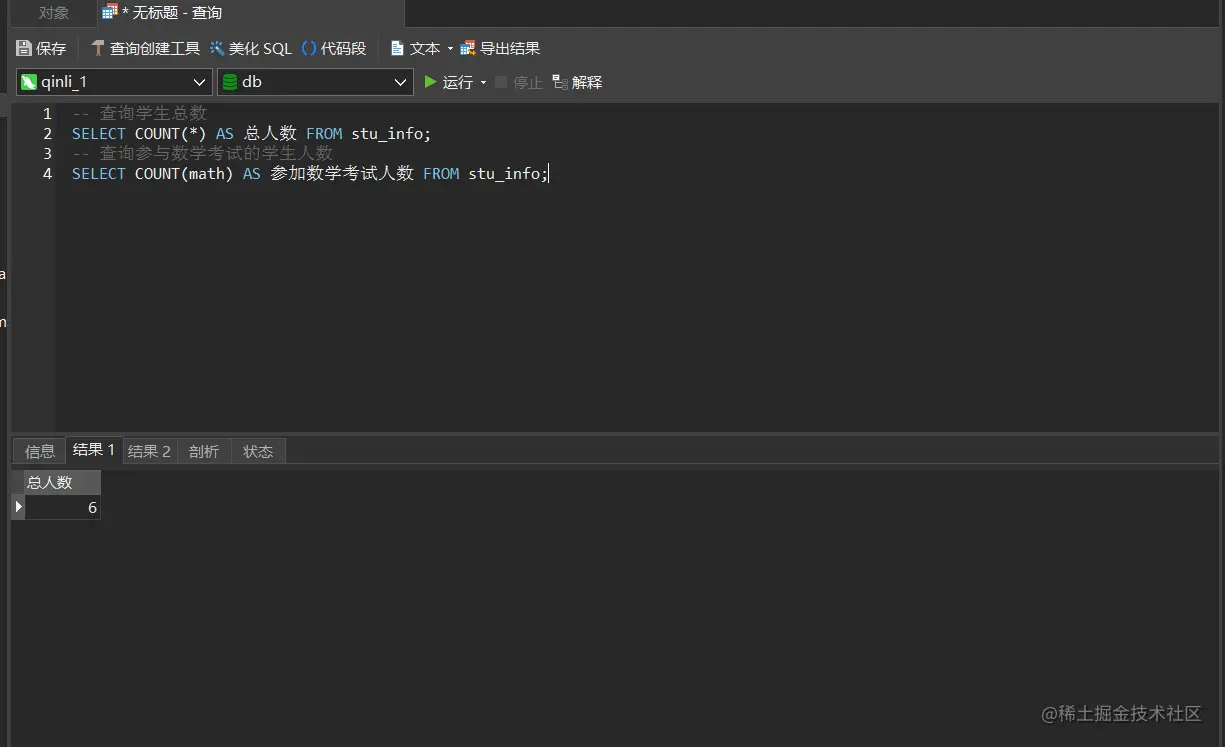Click the Export Result grid icon
Viewport: 1225px width, 747px height.
467,48
